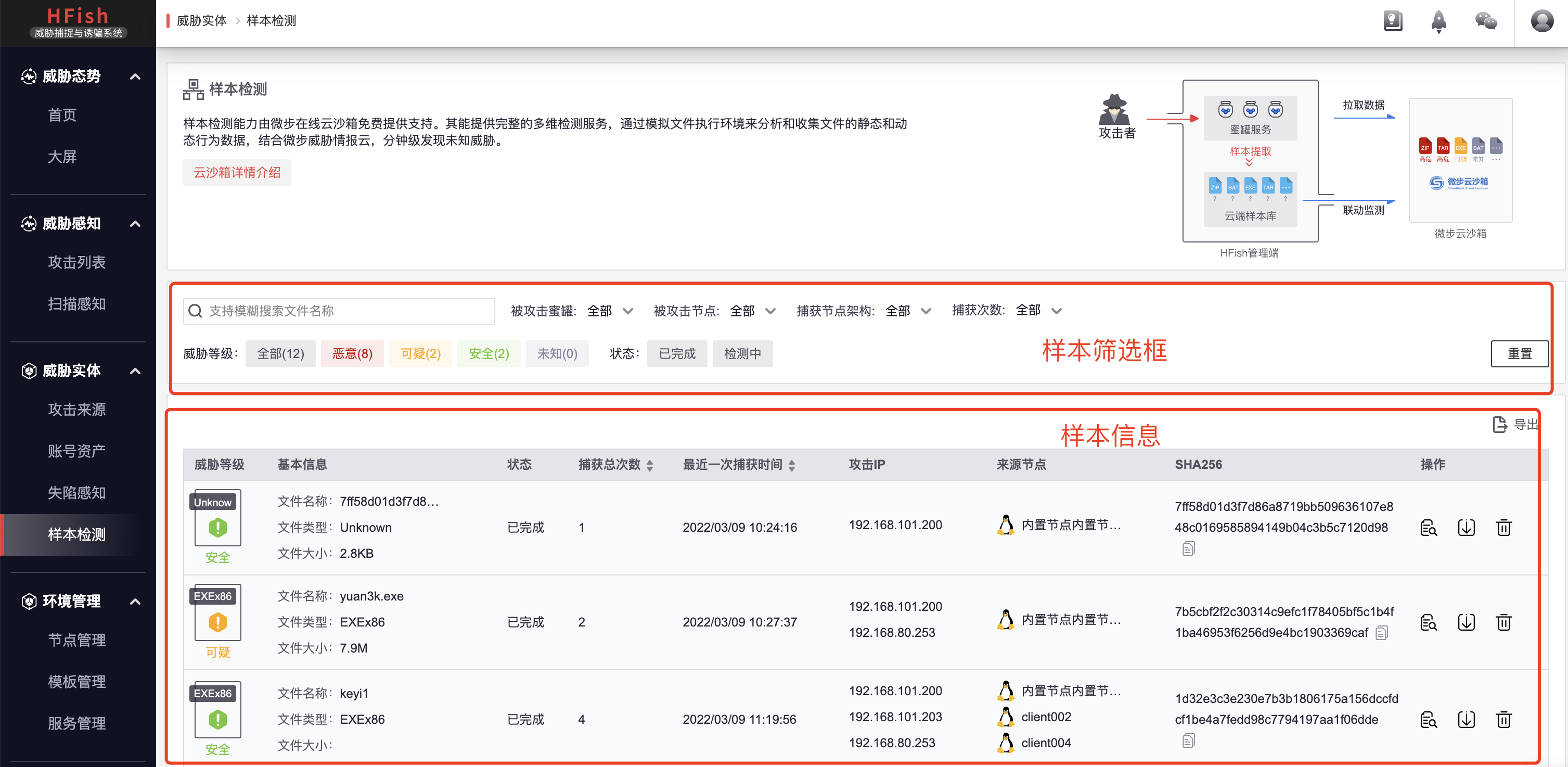Screen dimensions: 1568x767
Task: Open the 捕获节点架构 dropdown
Action: pyautogui.click(x=908, y=311)
